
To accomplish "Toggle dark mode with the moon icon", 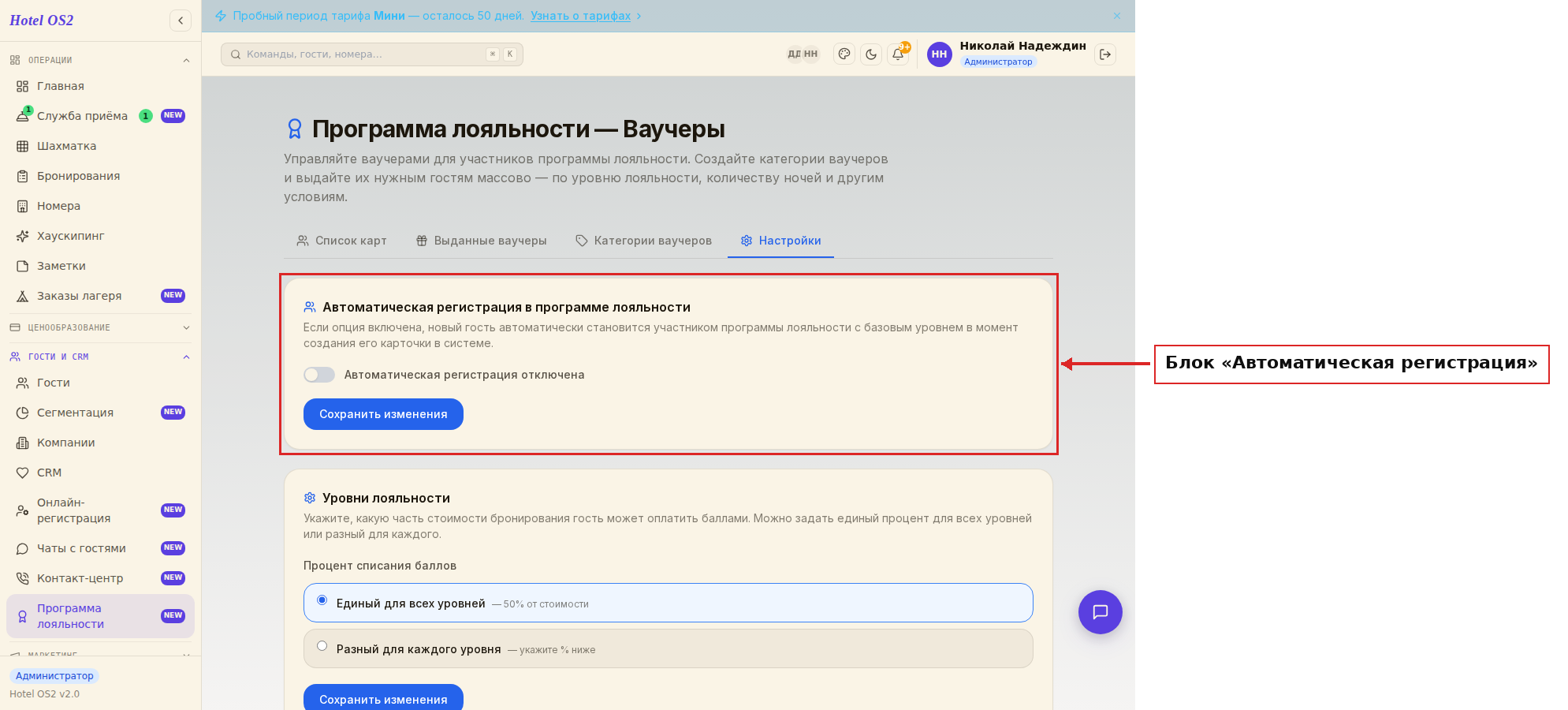I will coord(871,54).
